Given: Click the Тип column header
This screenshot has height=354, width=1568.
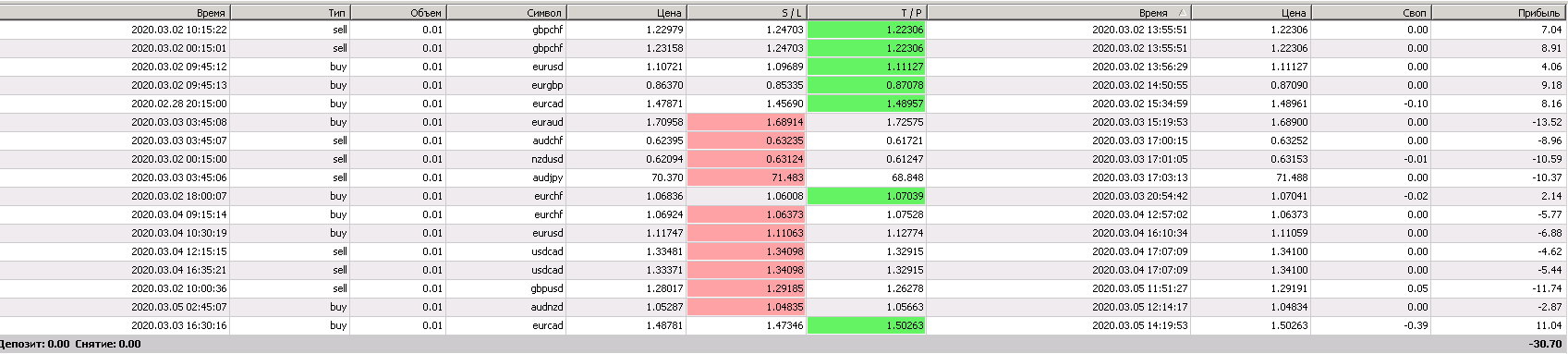Looking at the screenshot, I should [x=290, y=12].
